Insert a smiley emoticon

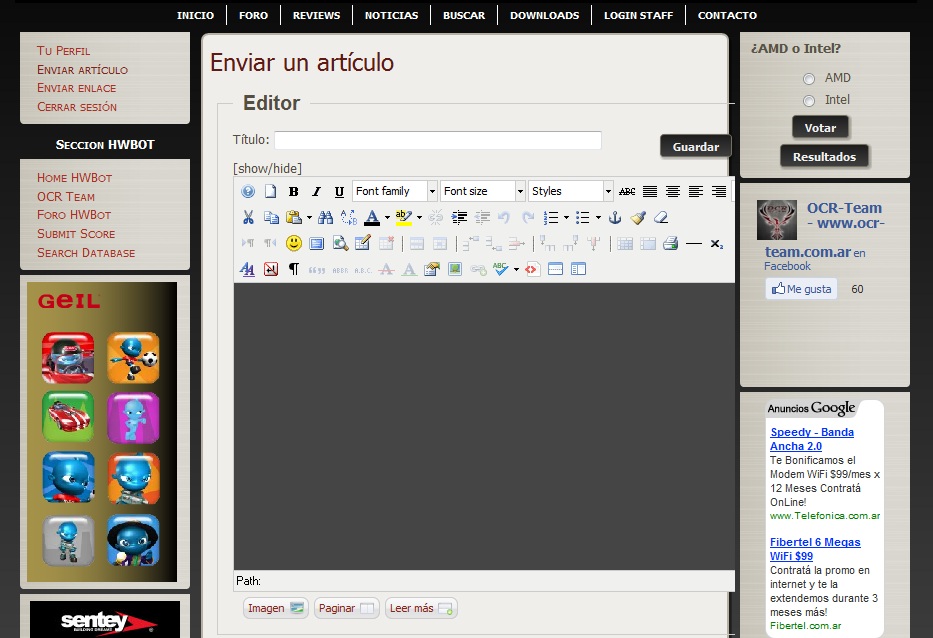tap(294, 243)
